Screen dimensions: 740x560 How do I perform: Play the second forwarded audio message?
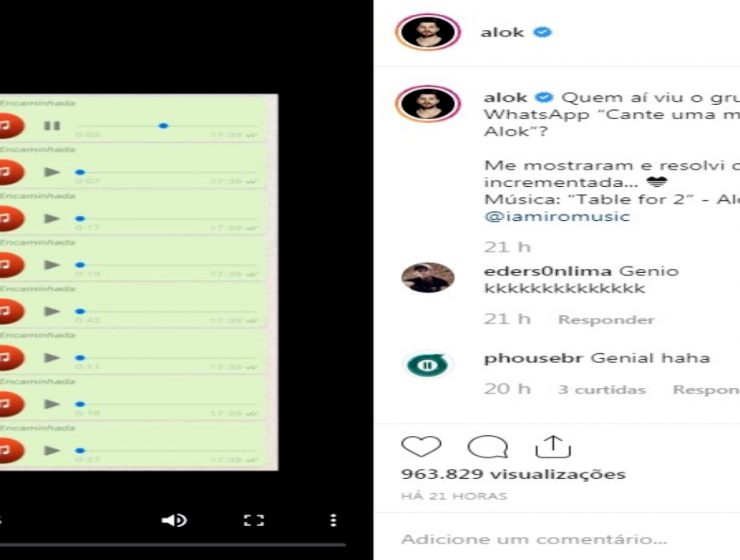[x=52, y=173]
